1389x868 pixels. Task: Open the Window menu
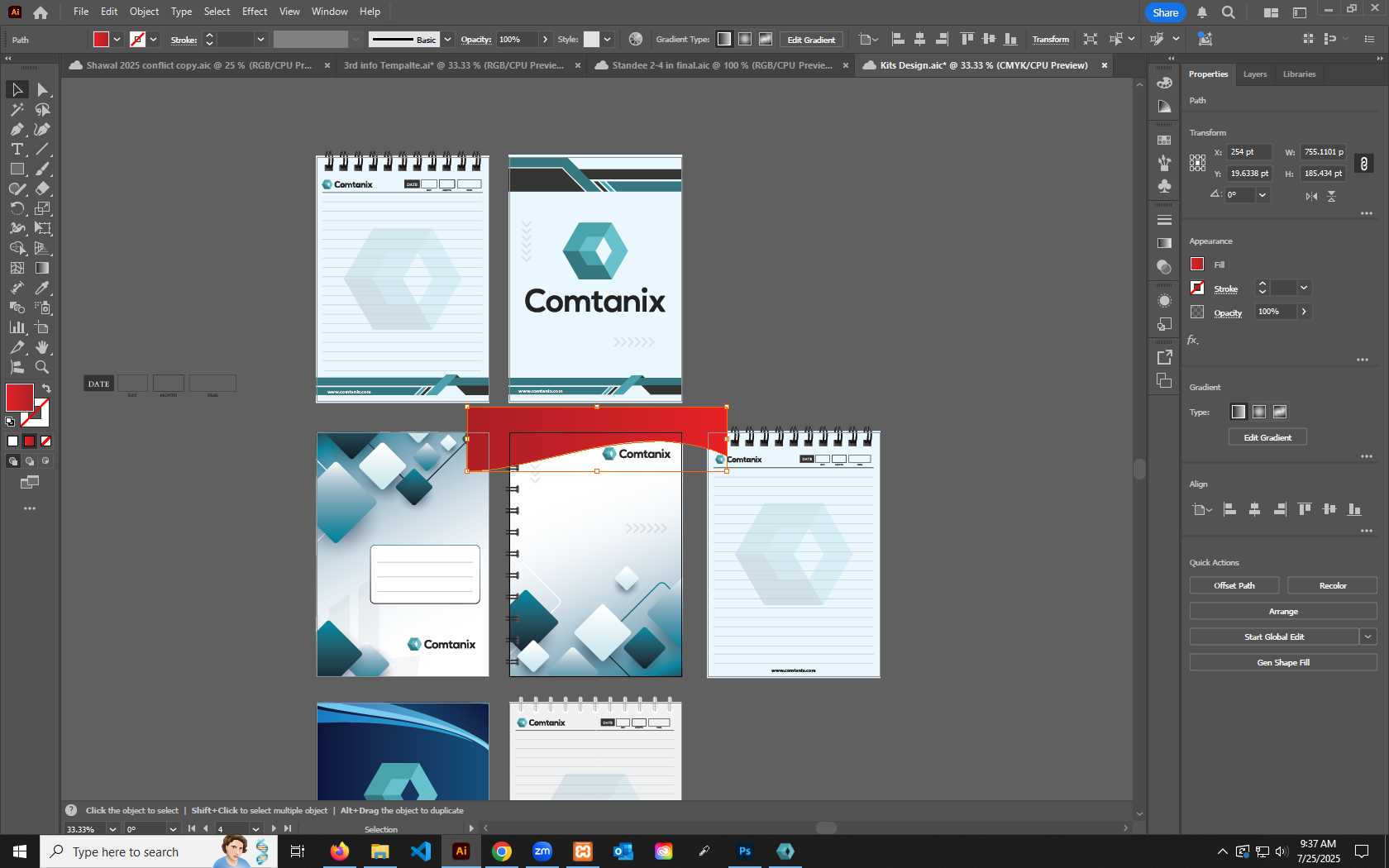(329, 12)
